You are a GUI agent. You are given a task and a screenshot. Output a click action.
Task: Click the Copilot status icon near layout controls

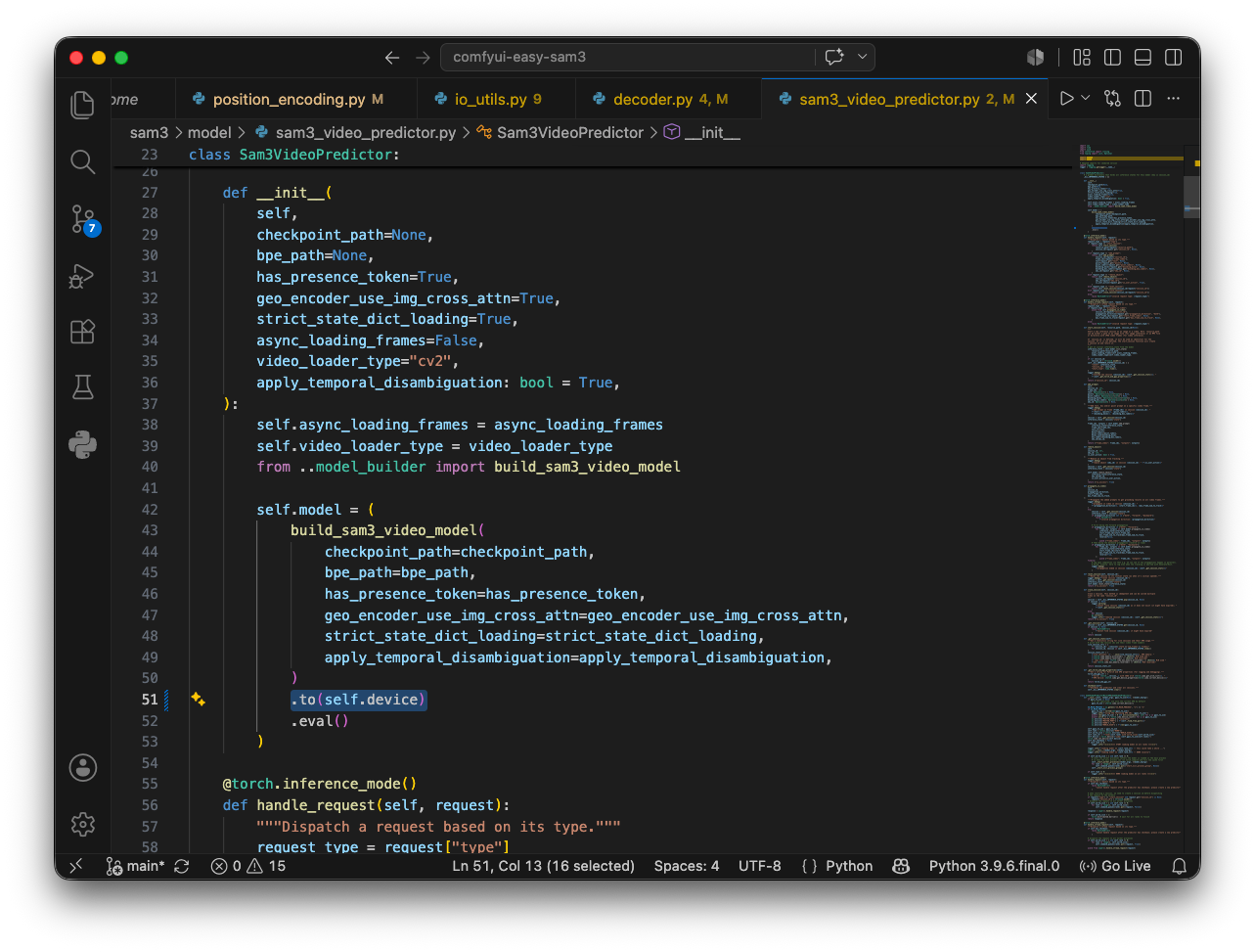[x=1036, y=58]
